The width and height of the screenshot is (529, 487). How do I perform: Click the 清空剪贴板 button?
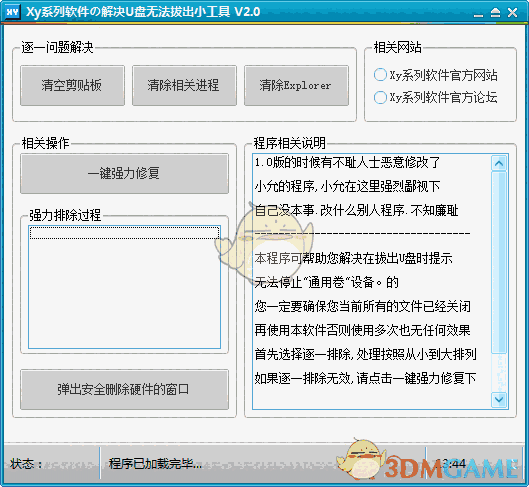(x=72, y=86)
